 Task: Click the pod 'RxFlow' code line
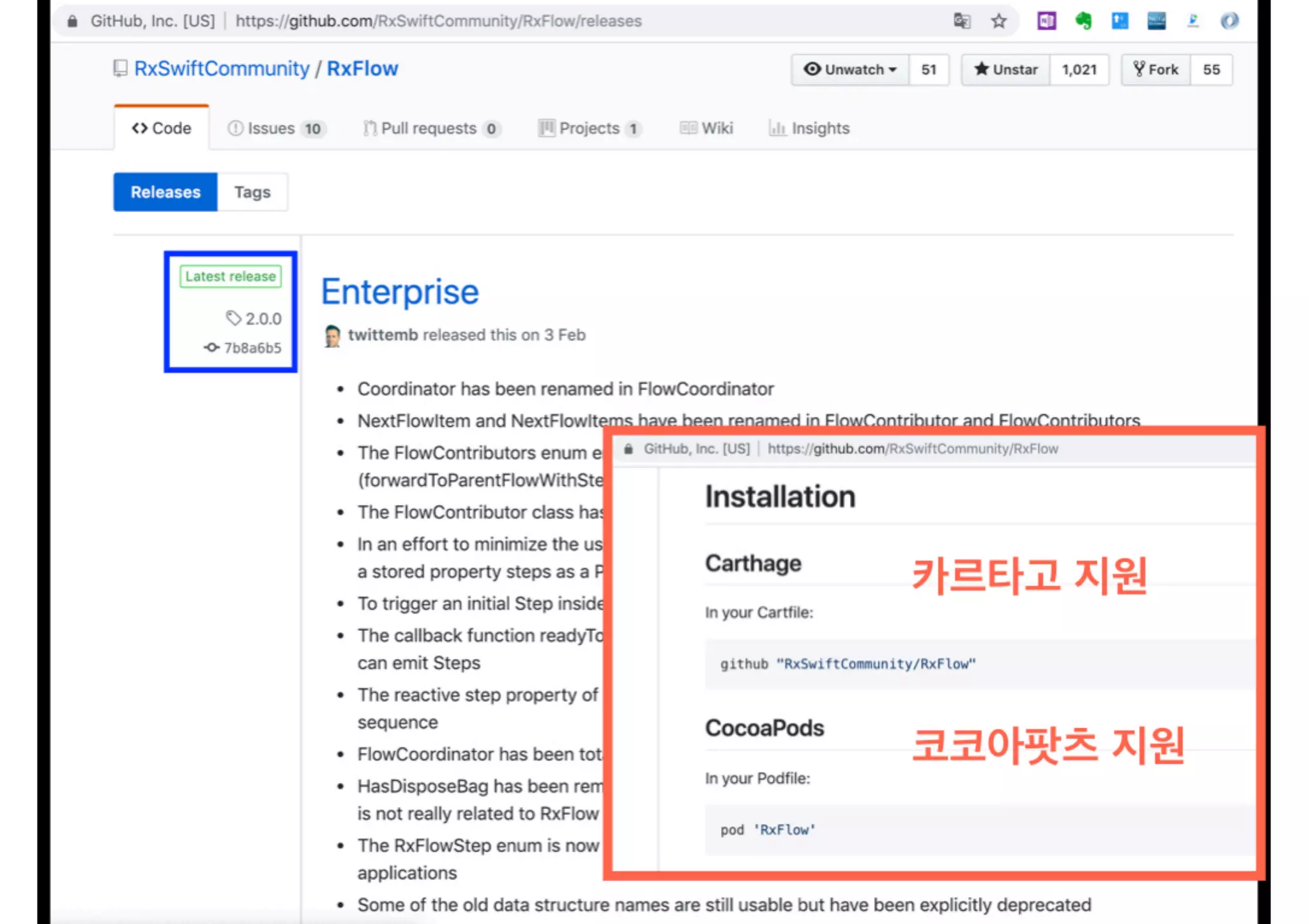[768, 830]
